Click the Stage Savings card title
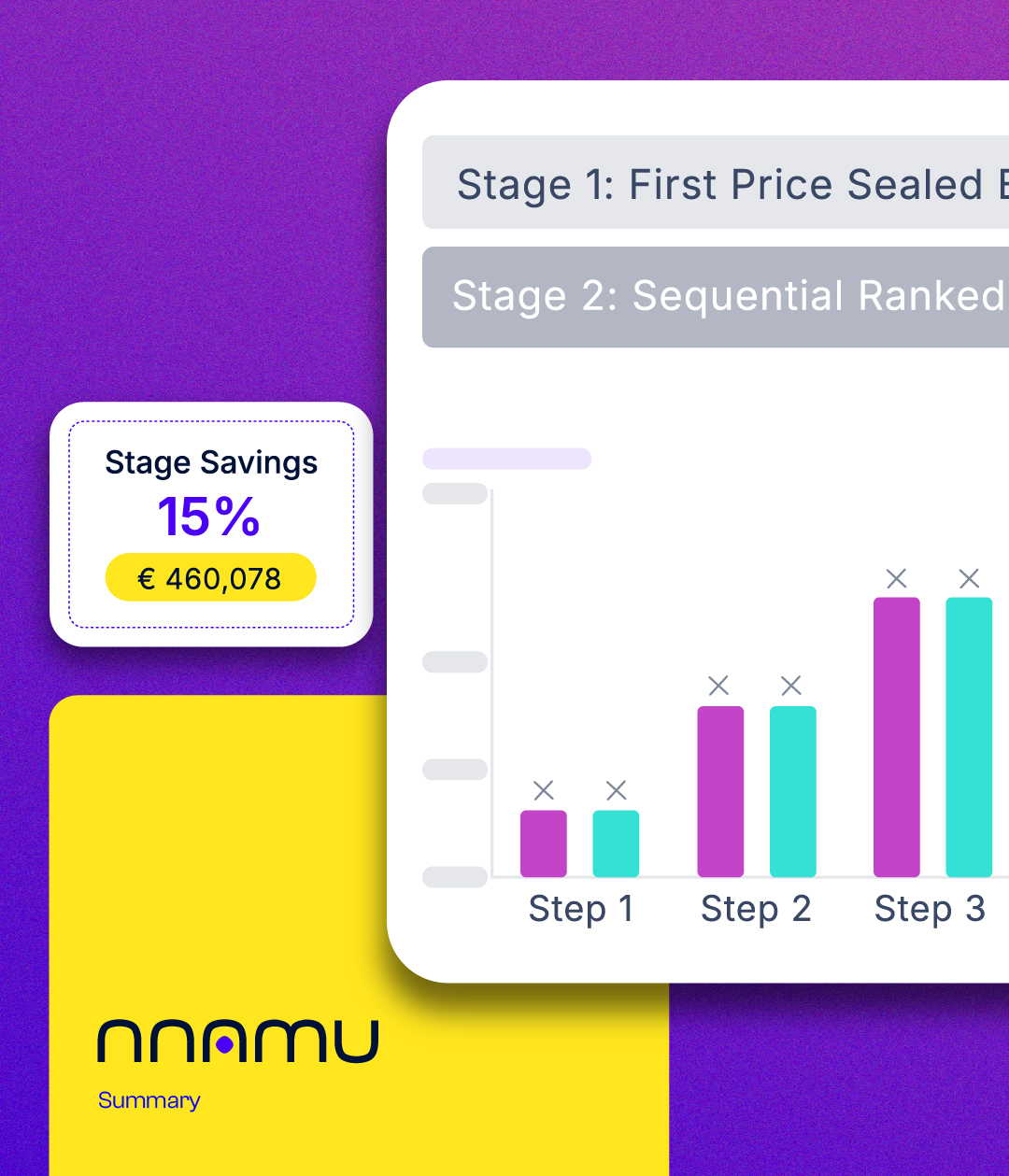Image resolution: width=1009 pixels, height=1176 pixels. tap(211, 462)
